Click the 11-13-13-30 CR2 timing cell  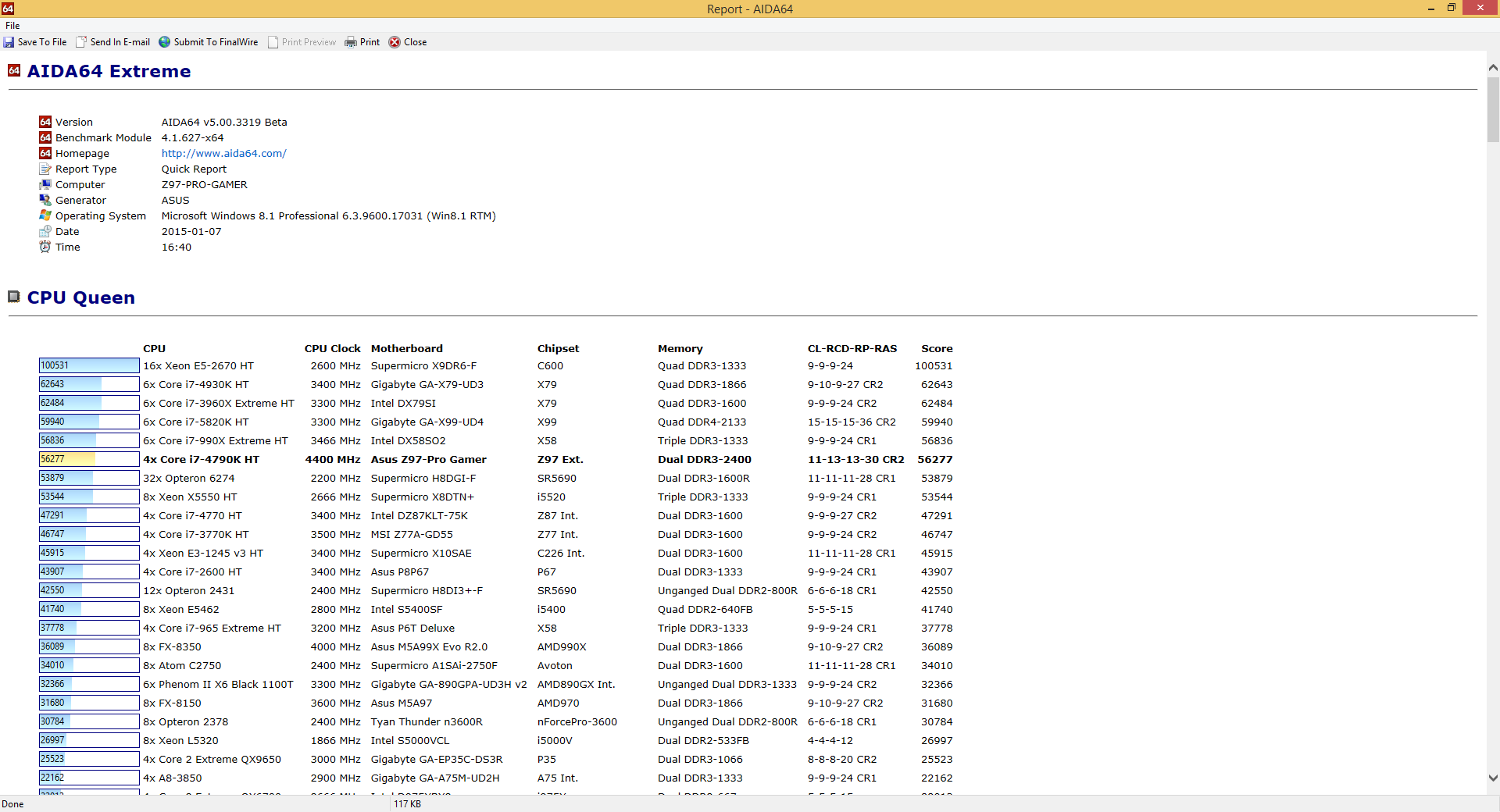pyautogui.click(x=855, y=459)
